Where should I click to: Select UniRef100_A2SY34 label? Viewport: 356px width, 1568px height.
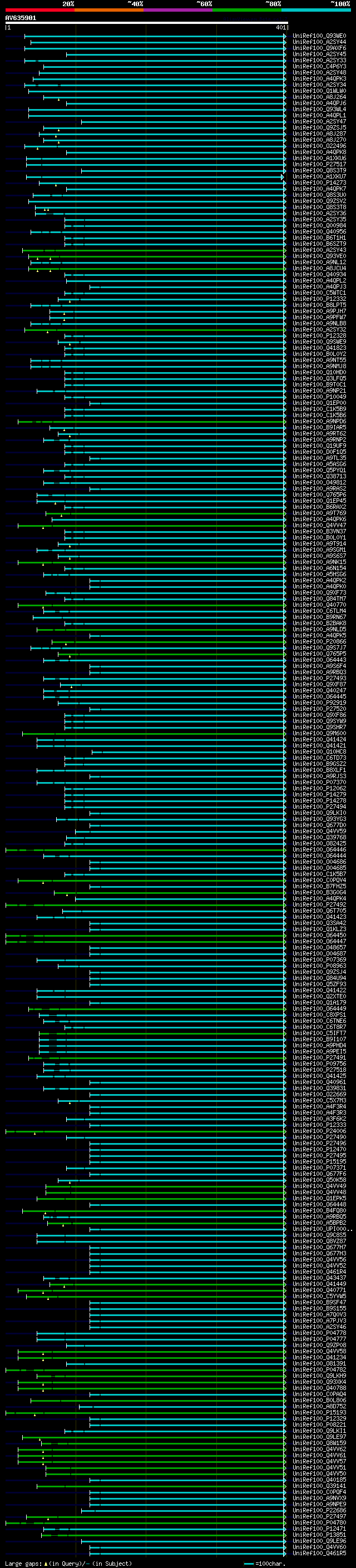tap(319, 85)
